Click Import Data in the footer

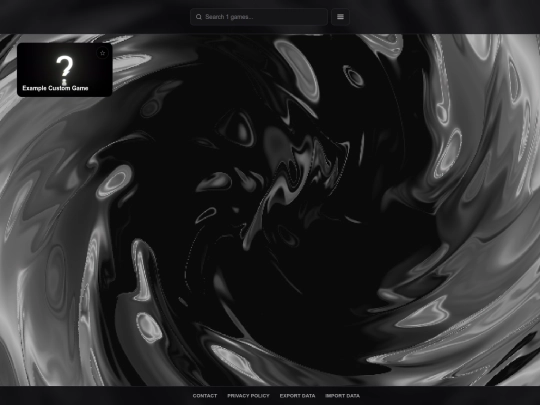pyautogui.click(x=342, y=396)
